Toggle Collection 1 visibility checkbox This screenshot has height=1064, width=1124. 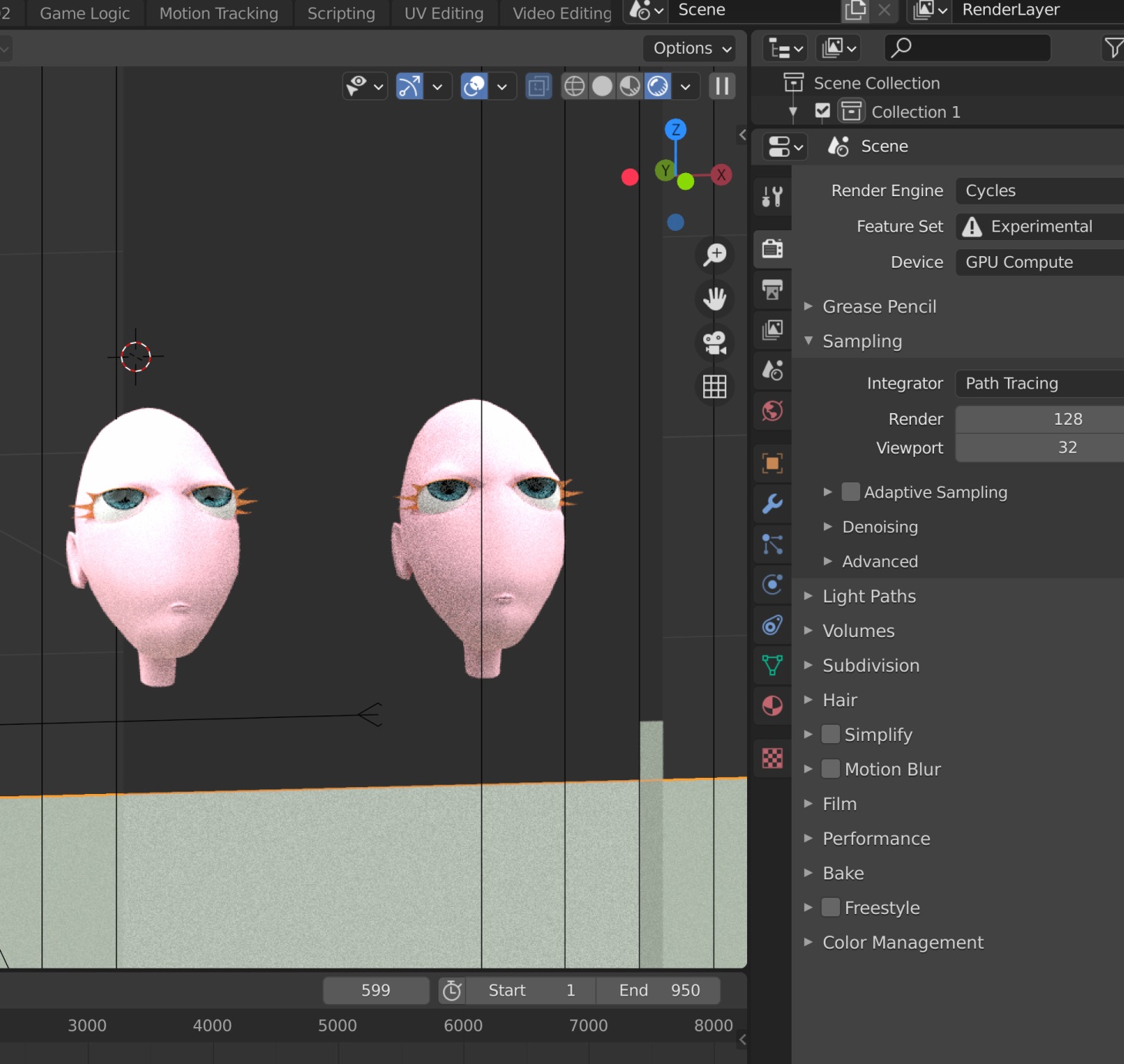[822, 112]
